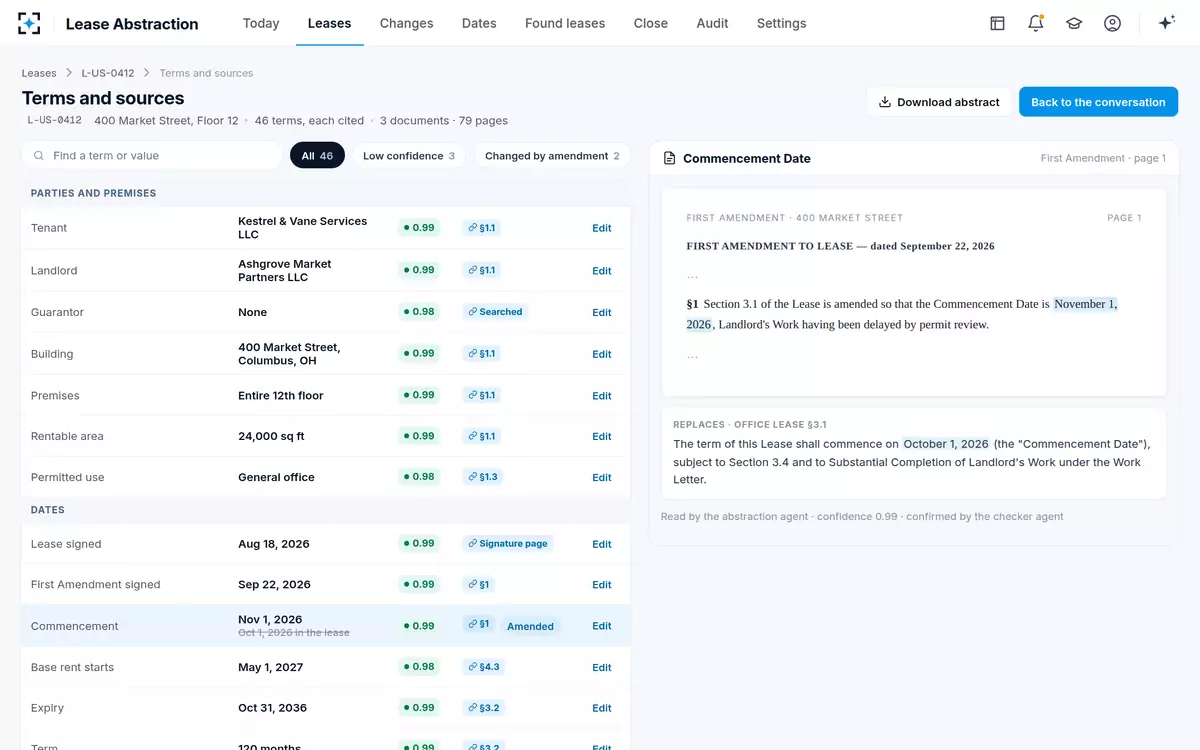Image resolution: width=1200 pixels, height=750 pixels.
Task: Click L-US-0412 breadcrumb link
Action: coord(108,73)
